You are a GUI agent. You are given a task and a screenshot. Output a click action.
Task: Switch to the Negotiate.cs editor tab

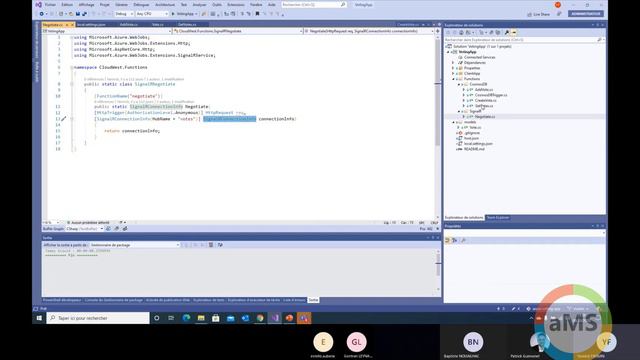pos(53,25)
